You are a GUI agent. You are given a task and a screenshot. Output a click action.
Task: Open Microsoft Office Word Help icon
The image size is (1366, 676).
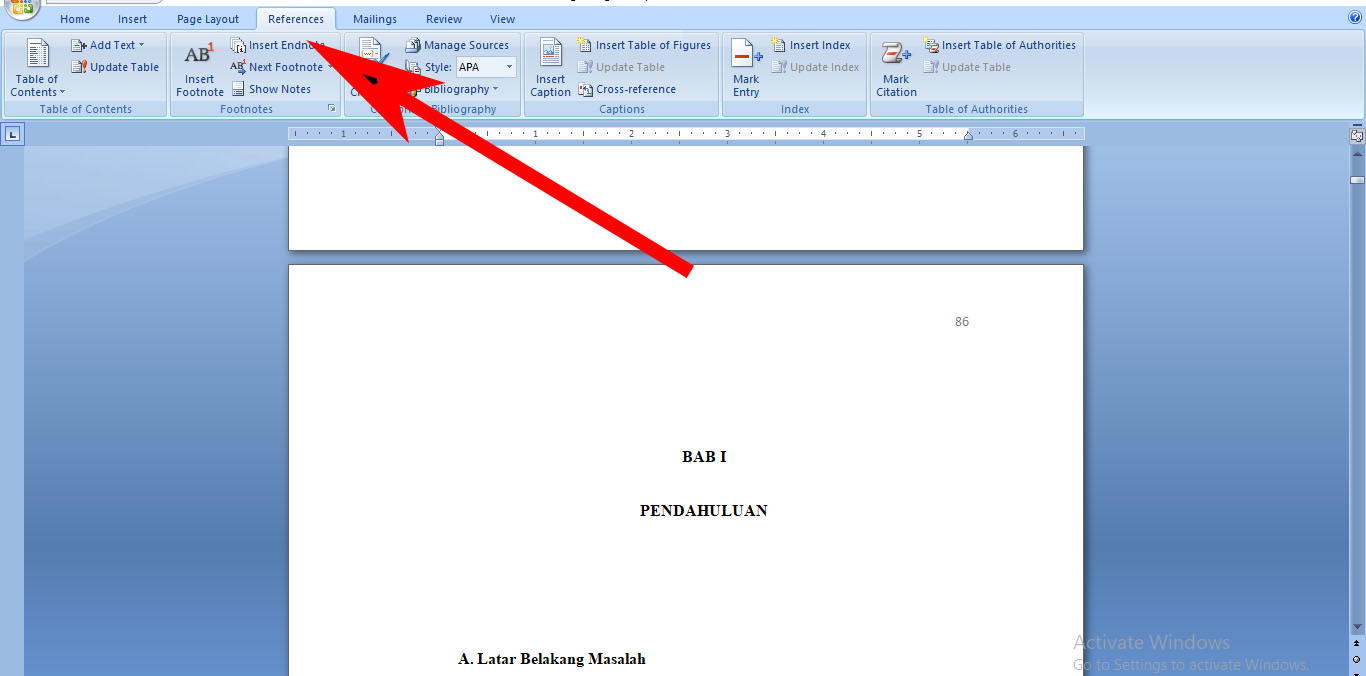[x=1355, y=17]
